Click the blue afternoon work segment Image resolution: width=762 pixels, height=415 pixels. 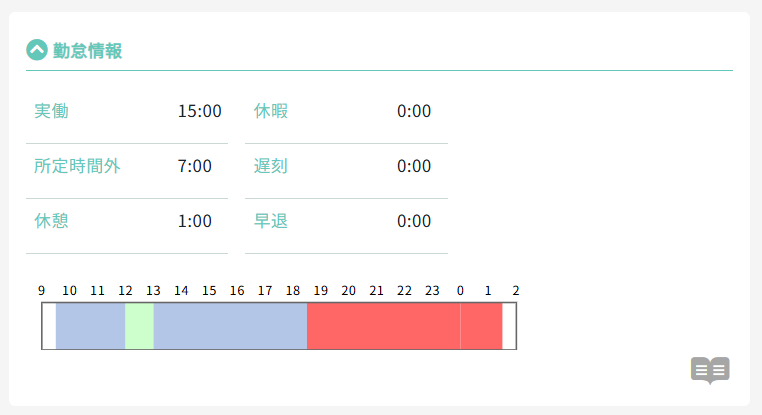coord(230,326)
